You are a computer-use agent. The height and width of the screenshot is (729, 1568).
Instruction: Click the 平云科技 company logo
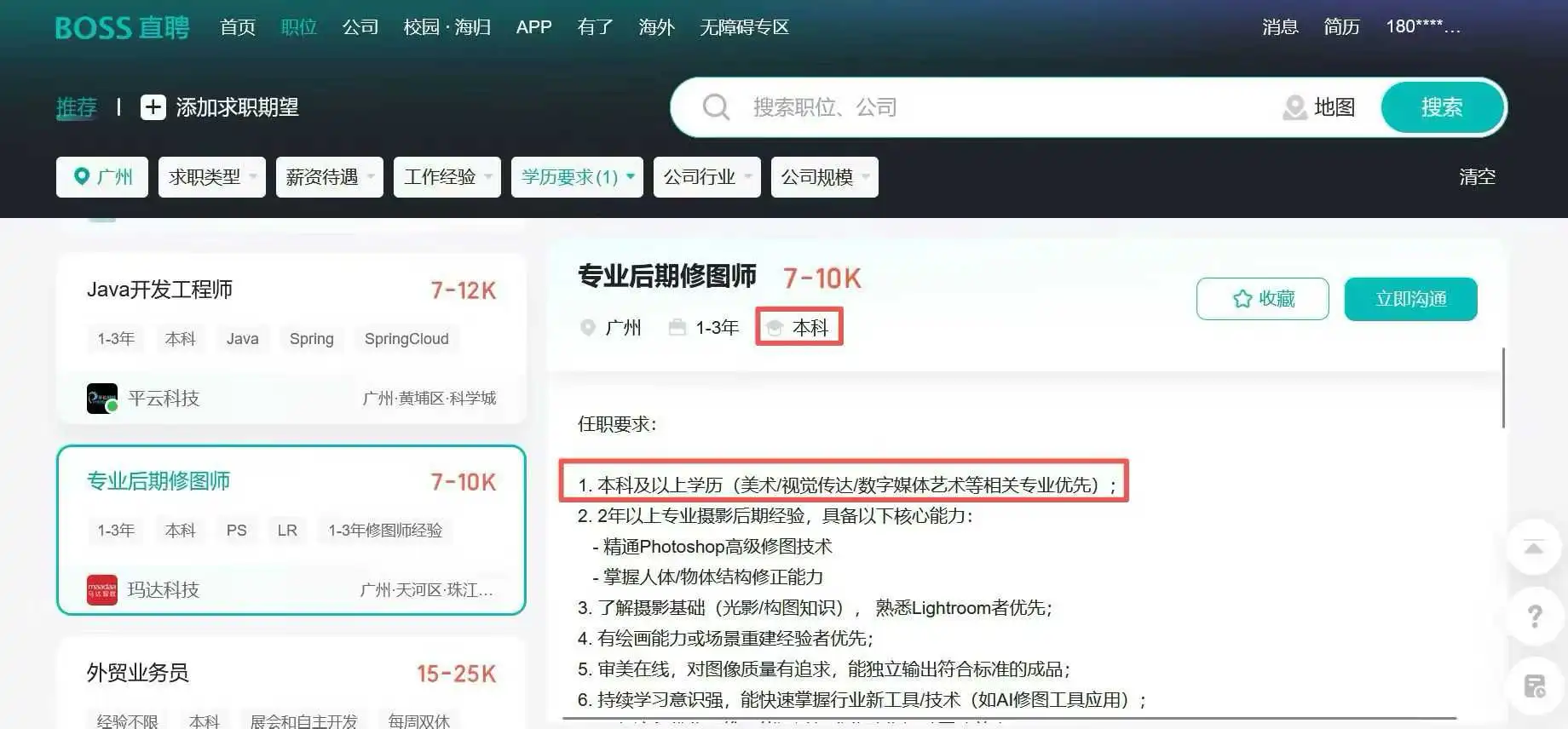pyautogui.click(x=102, y=398)
